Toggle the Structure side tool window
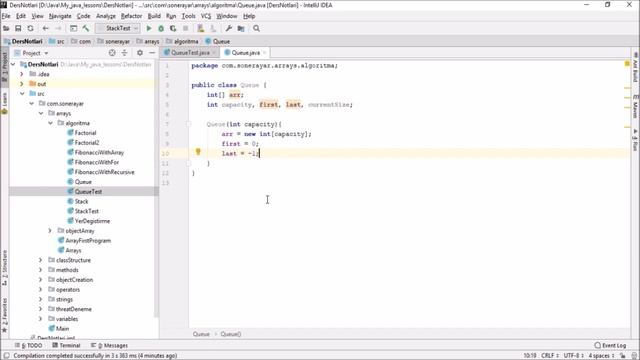The image size is (640, 360). coord(4,267)
